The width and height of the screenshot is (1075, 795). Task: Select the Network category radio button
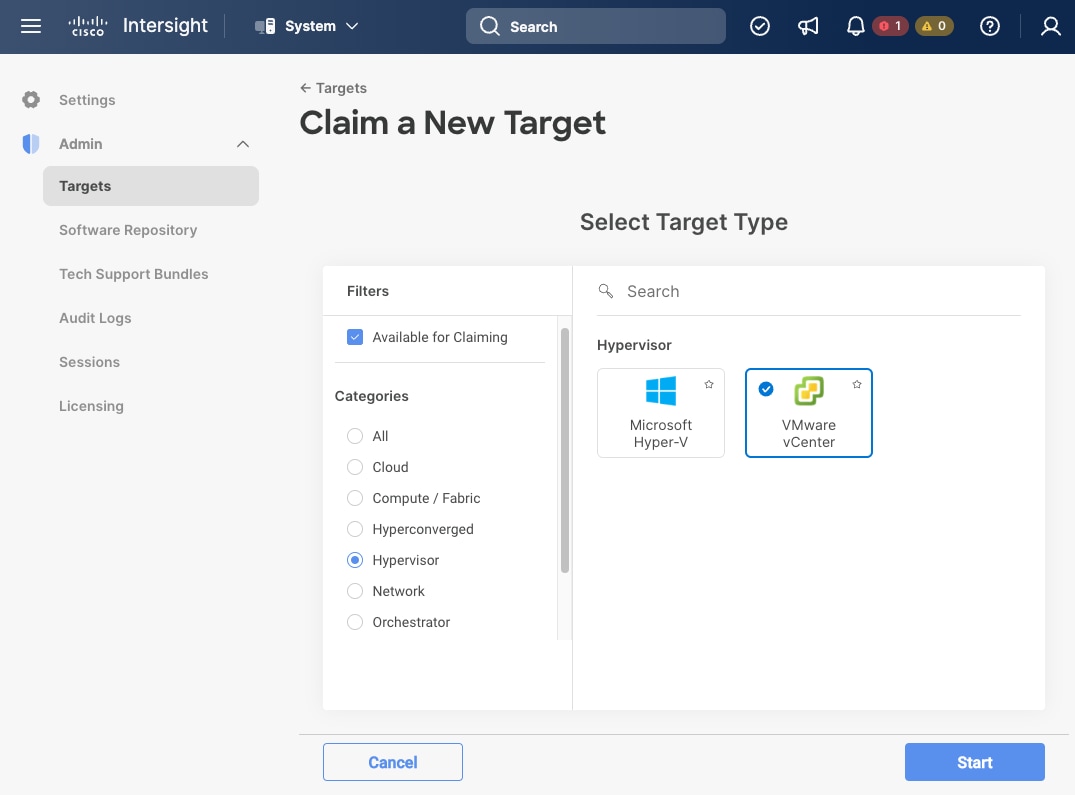pos(354,591)
